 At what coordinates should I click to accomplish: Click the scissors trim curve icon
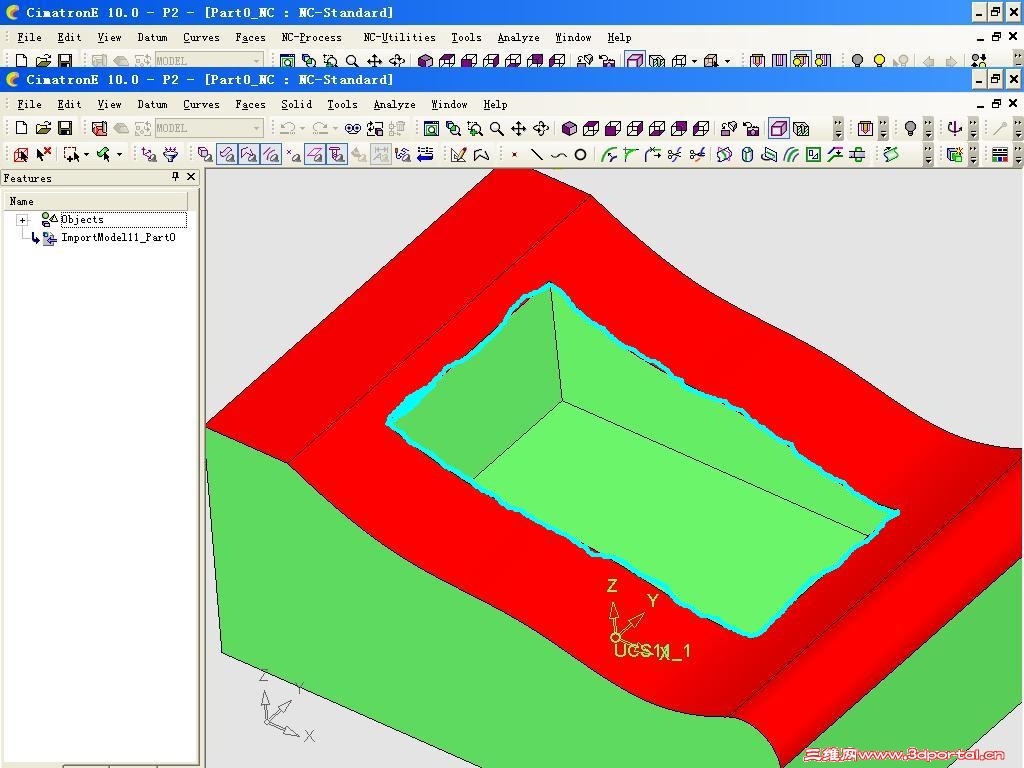tap(675, 155)
